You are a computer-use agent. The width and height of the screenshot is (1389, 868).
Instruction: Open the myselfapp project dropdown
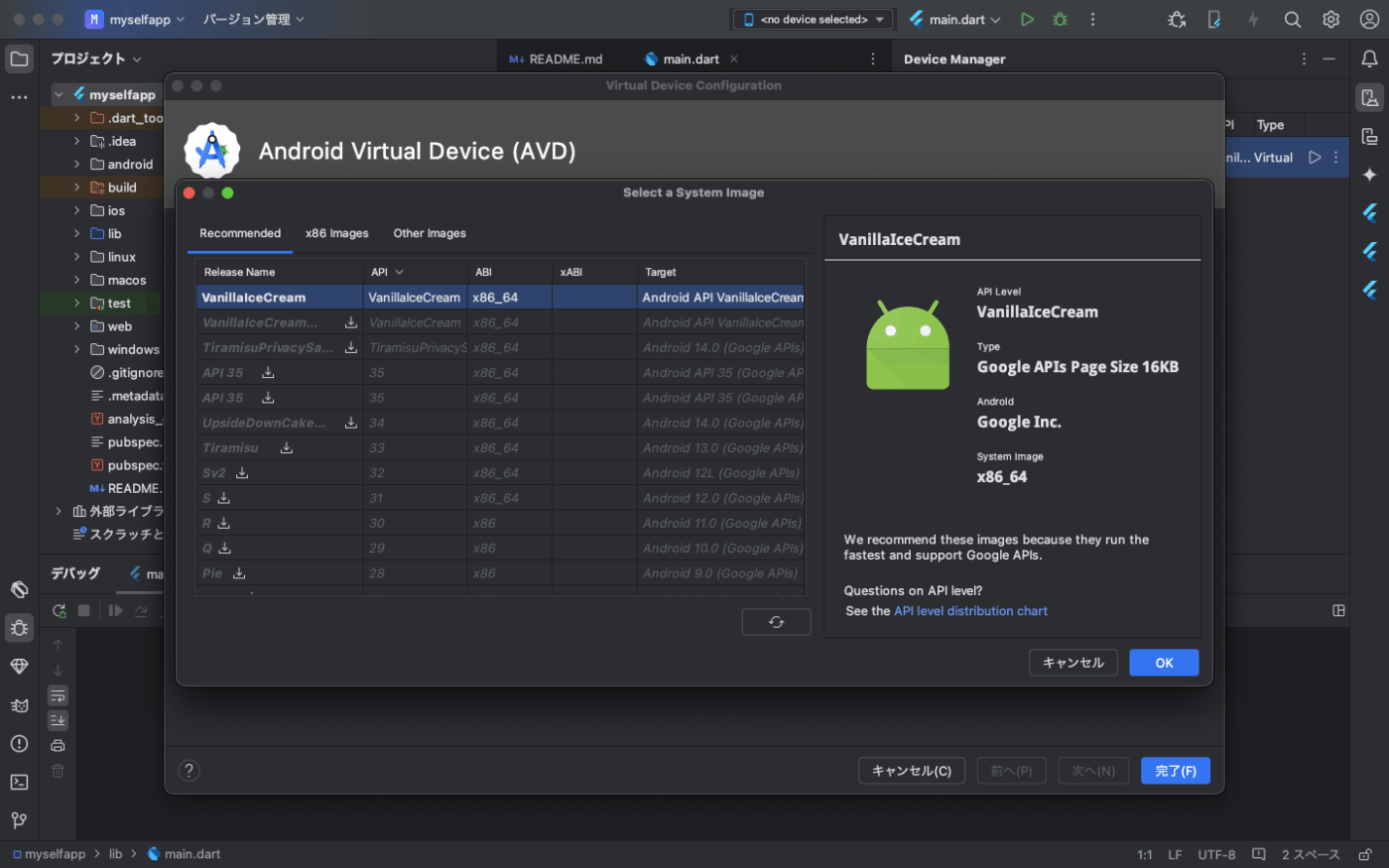click(136, 19)
